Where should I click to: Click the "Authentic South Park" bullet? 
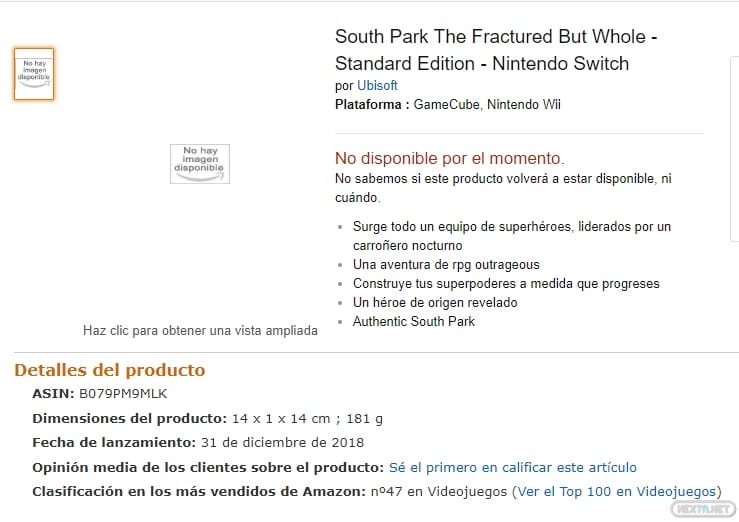[414, 322]
